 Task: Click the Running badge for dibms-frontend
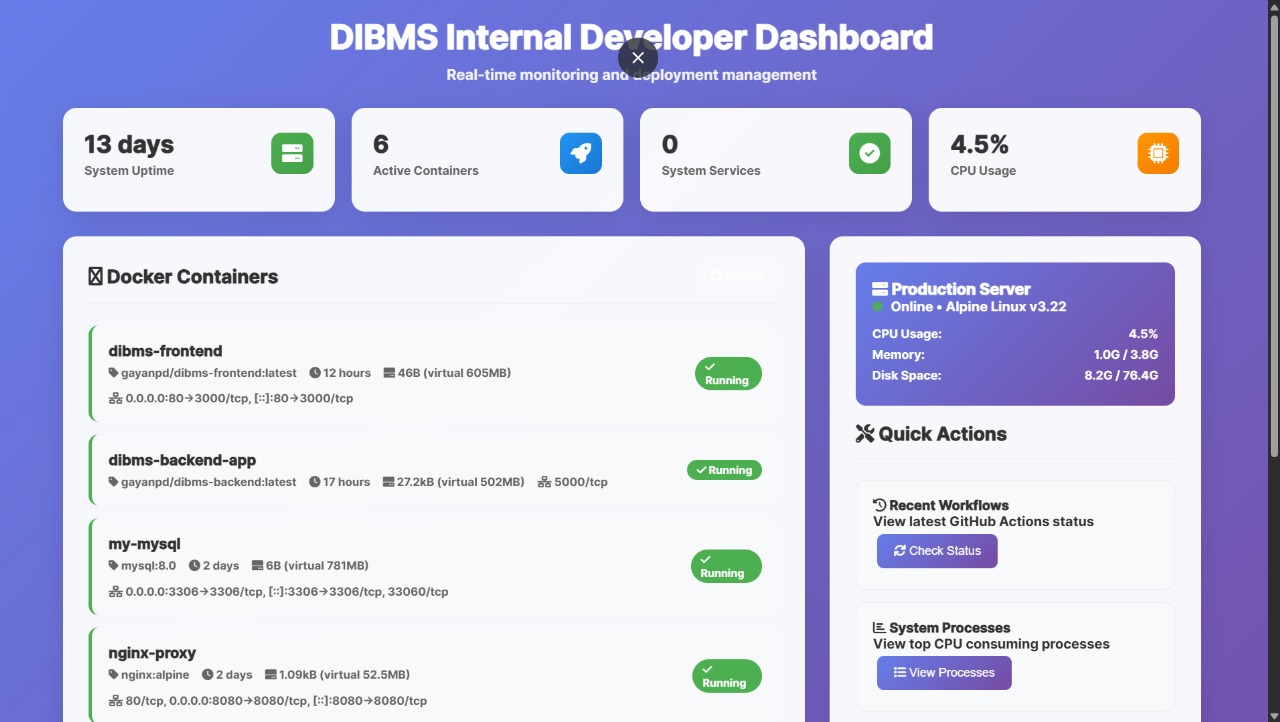point(728,374)
